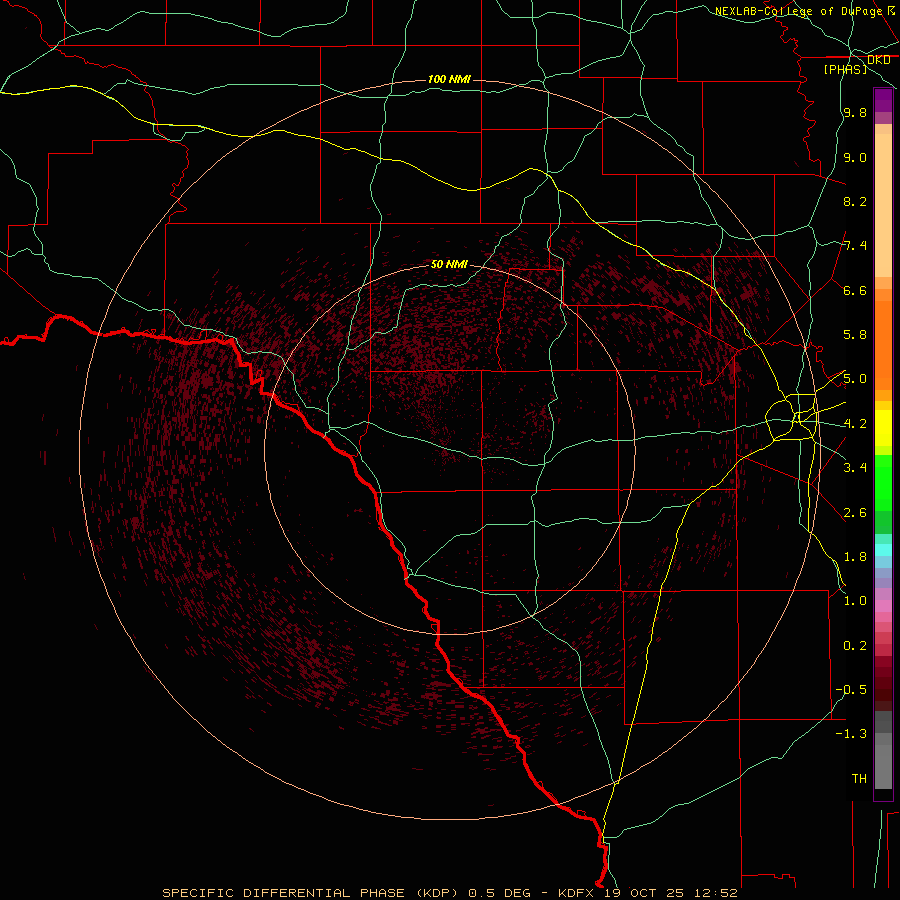Click the purple top segment of color bar
Screen dimensions: 900x900
(883, 100)
